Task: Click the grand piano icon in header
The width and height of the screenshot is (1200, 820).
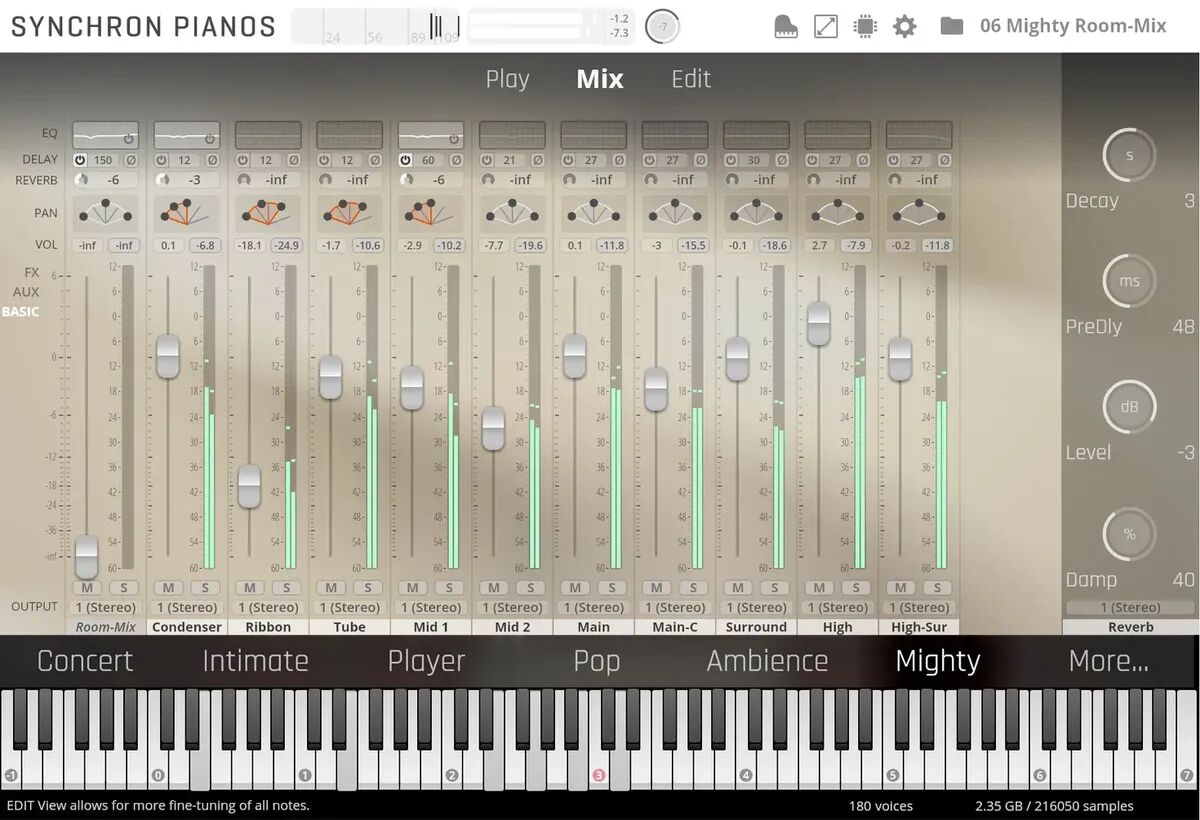Action: click(787, 27)
